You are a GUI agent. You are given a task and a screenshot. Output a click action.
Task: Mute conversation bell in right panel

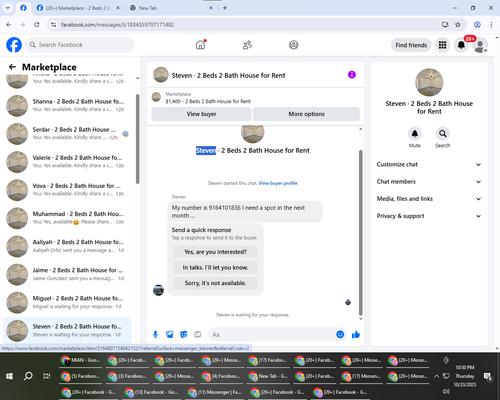(x=415, y=134)
